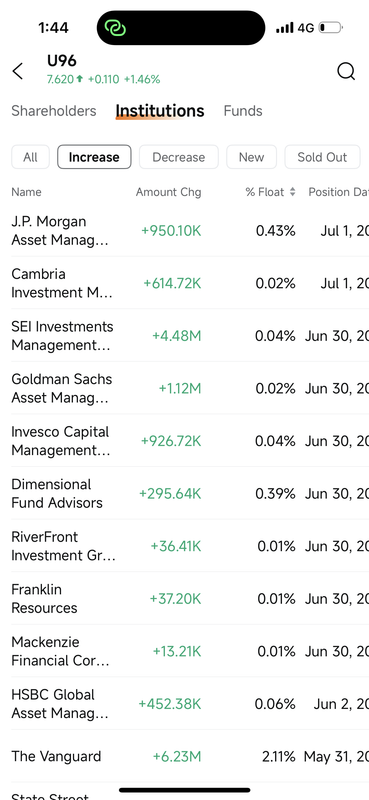Tap the Amount Chg column header
The height and width of the screenshot is (800, 369).
[168, 192]
